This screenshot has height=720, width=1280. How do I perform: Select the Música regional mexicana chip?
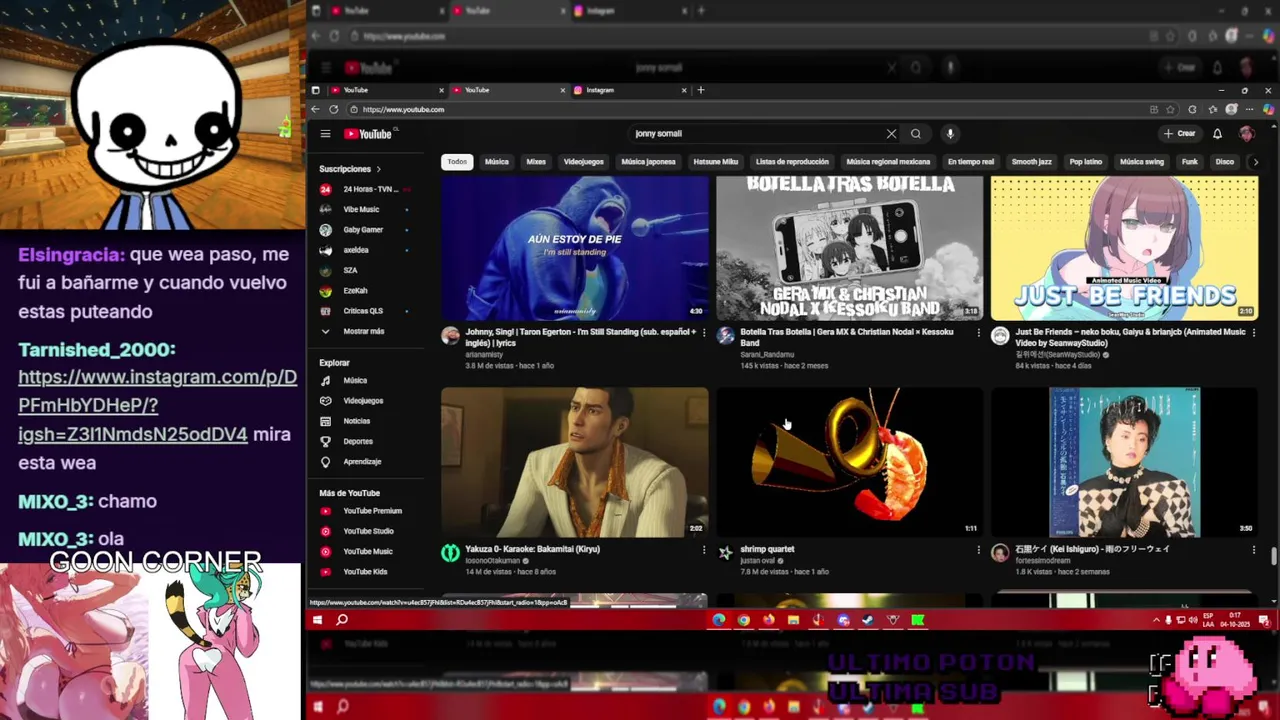pyautogui.click(x=888, y=161)
